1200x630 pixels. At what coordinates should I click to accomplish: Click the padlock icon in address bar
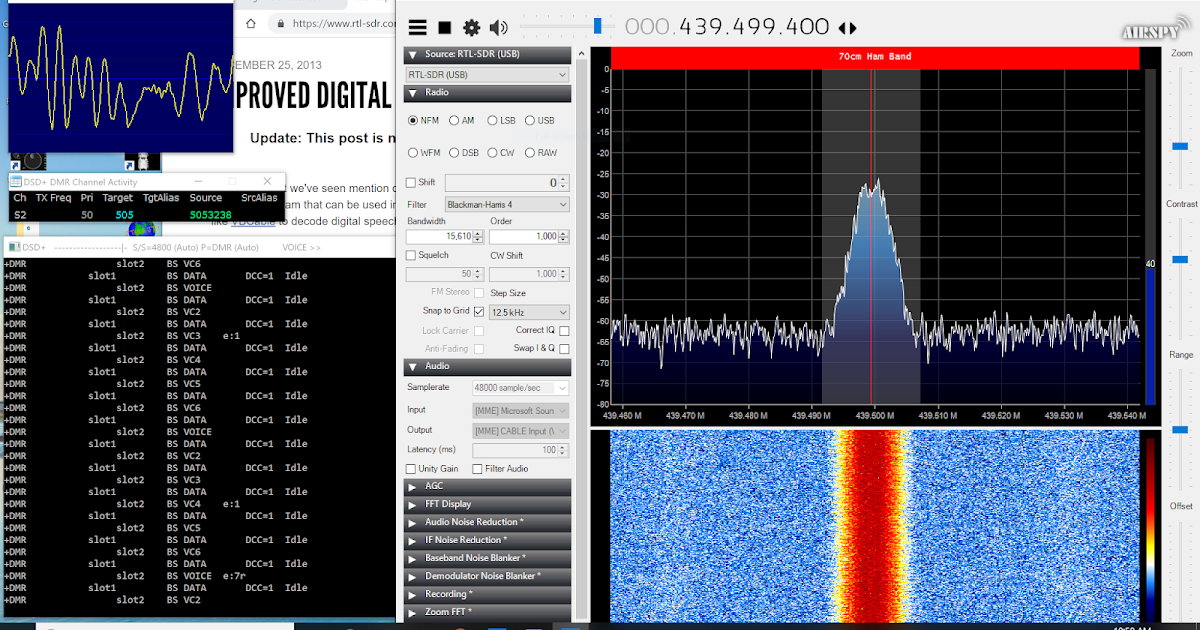click(281, 23)
